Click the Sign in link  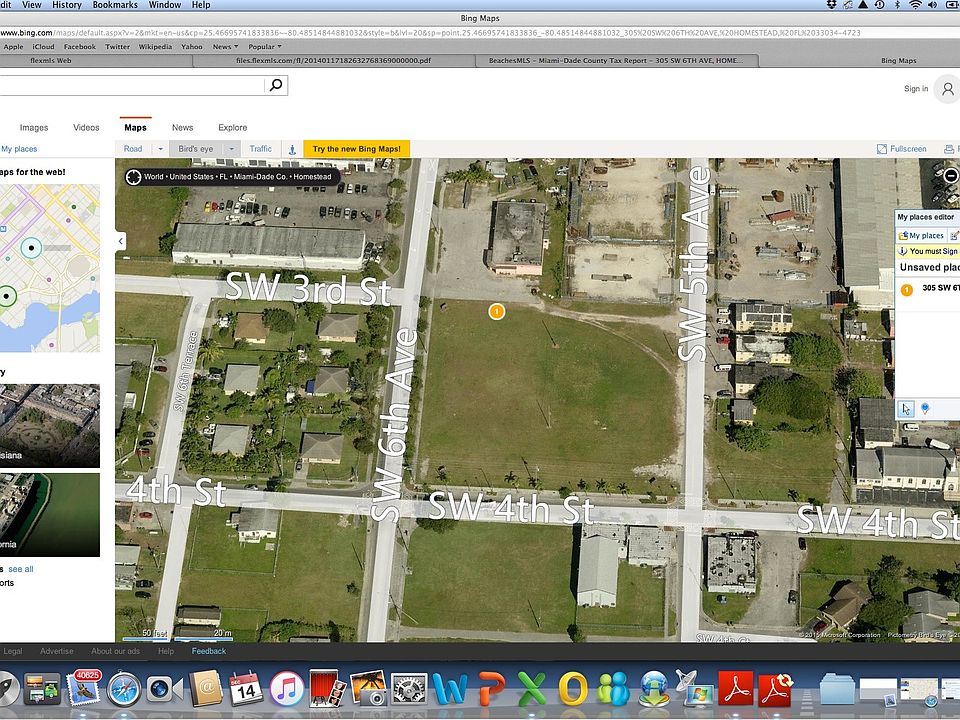click(916, 89)
